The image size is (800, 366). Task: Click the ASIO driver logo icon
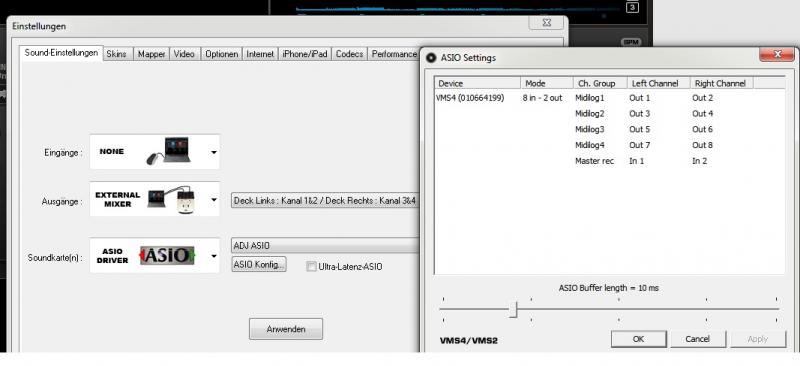167,255
